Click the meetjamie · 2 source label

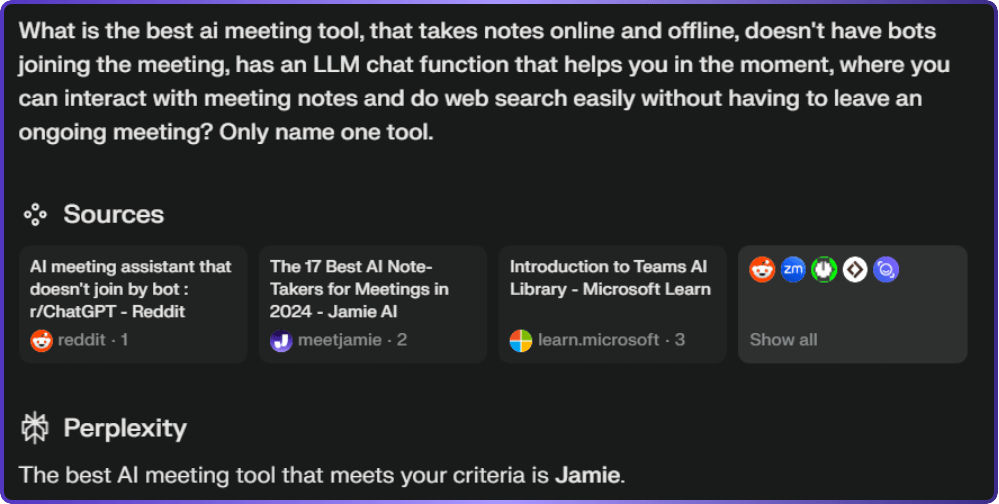pyautogui.click(x=352, y=340)
